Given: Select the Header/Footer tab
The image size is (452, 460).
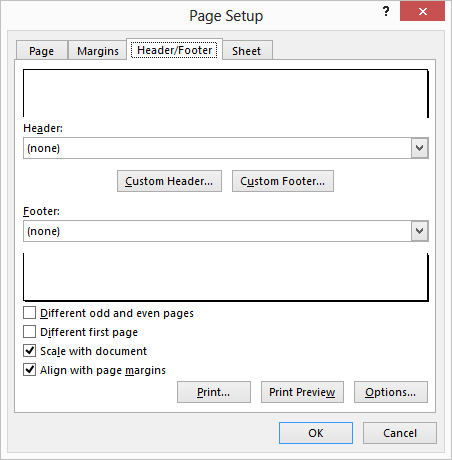Looking at the screenshot, I should tap(174, 50).
